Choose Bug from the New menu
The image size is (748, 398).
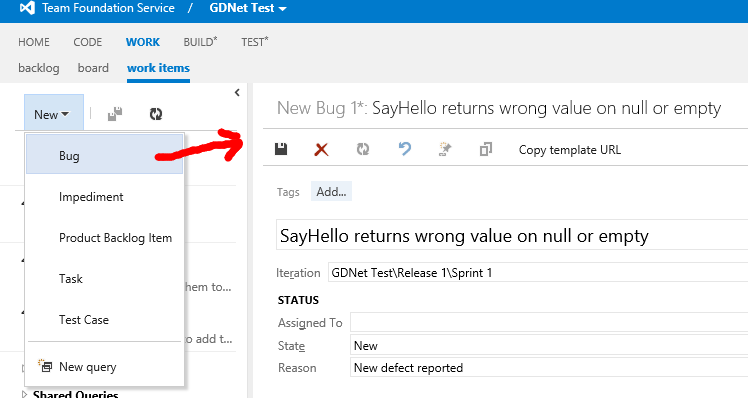[x=104, y=154]
